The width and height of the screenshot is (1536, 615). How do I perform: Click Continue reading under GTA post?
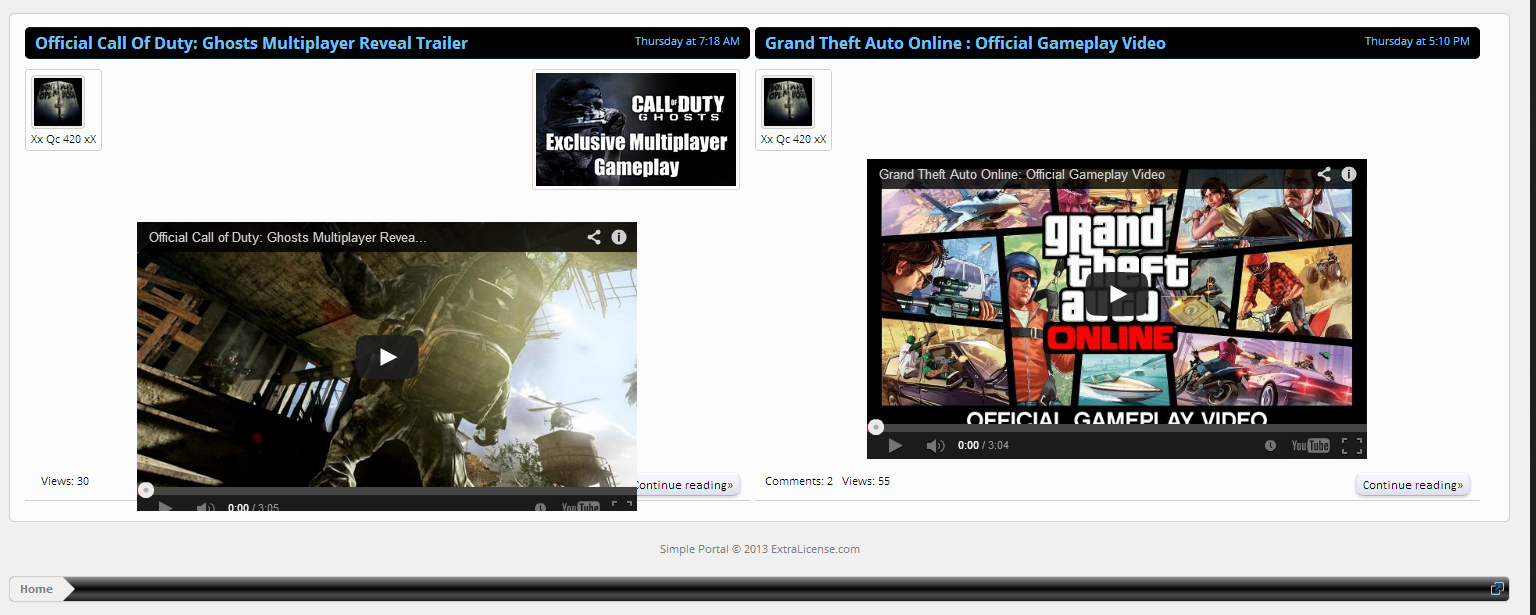pyautogui.click(x=1412, y=485)
